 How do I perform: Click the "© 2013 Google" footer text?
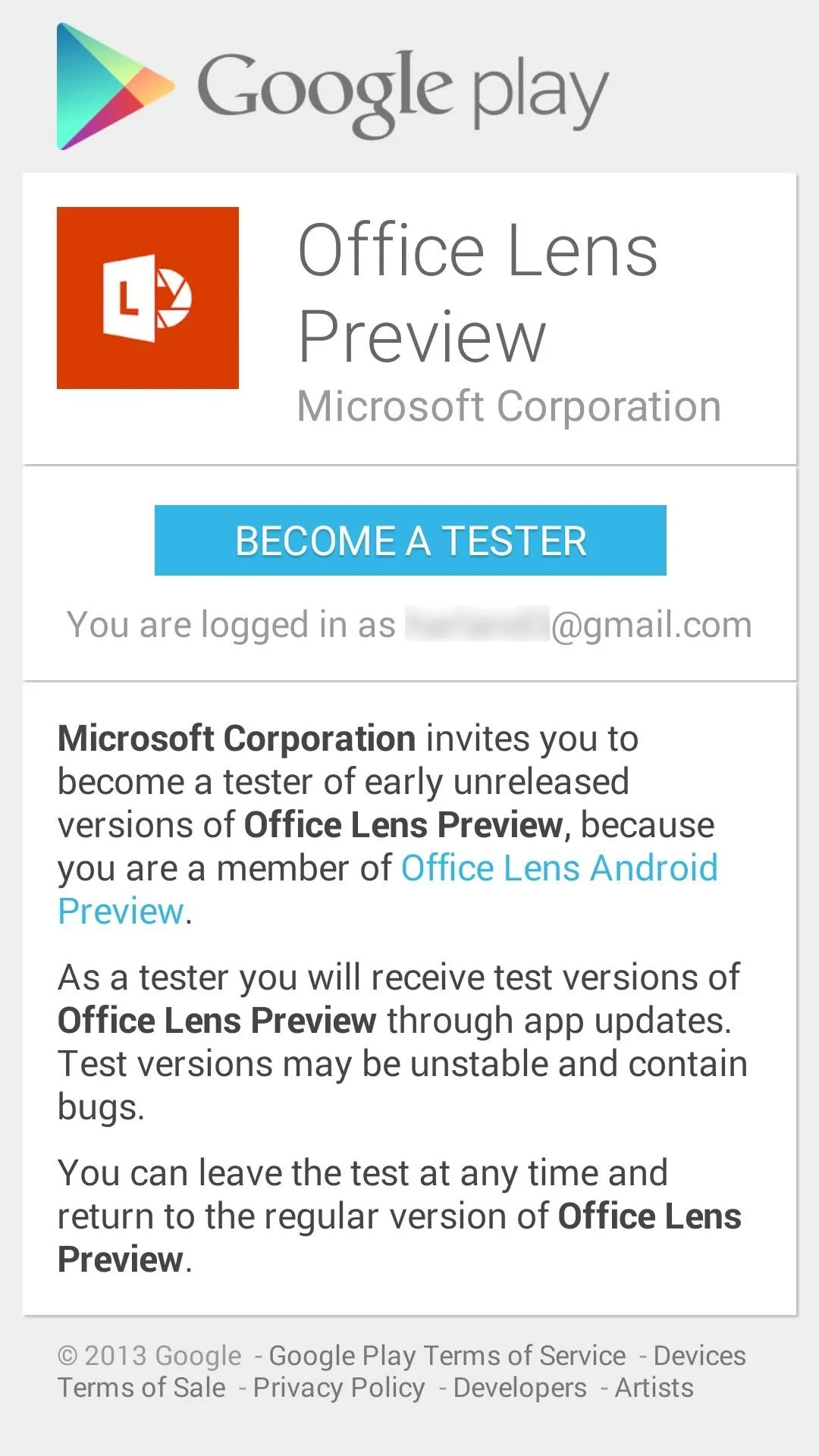(x=149, y=1355)
